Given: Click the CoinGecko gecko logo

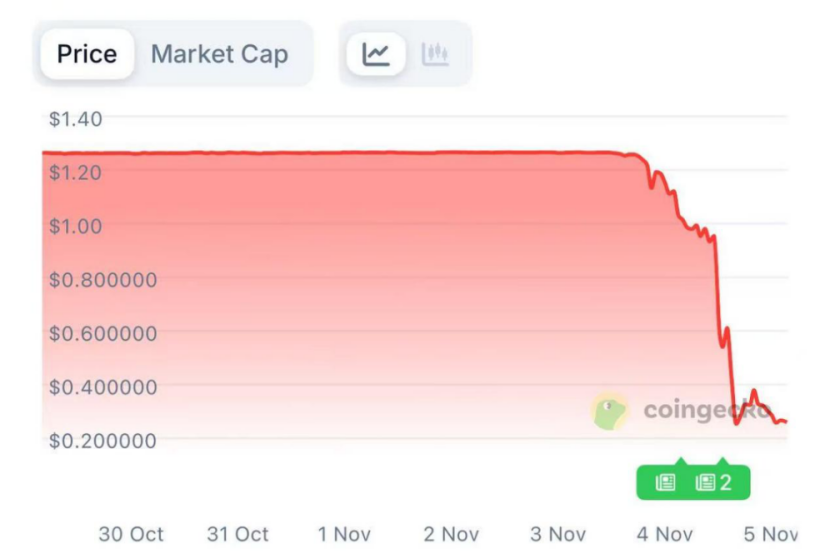Looking at the screenshot, I should 610,410.
